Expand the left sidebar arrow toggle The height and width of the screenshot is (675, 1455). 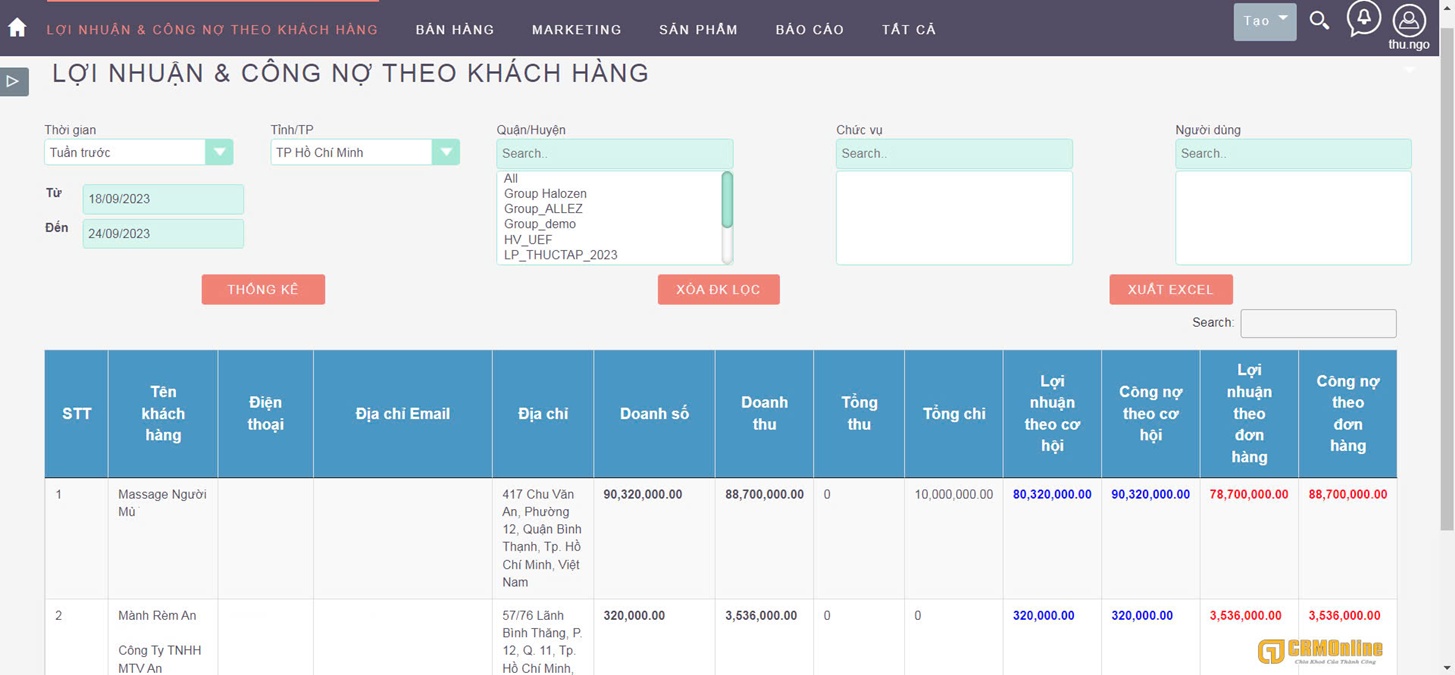point(14,81)
